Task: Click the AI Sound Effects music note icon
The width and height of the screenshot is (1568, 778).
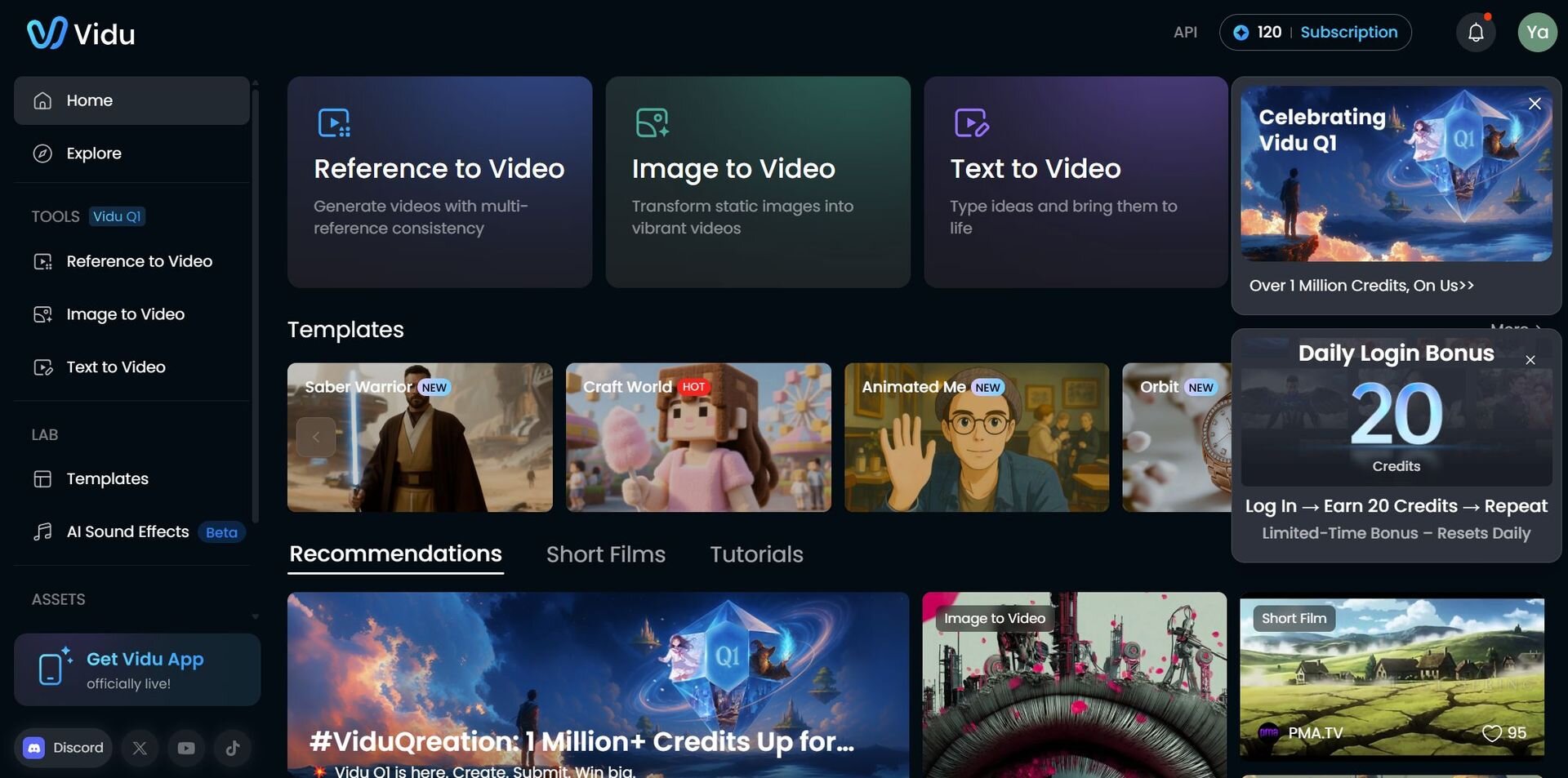Action: (x=42, y=531)
